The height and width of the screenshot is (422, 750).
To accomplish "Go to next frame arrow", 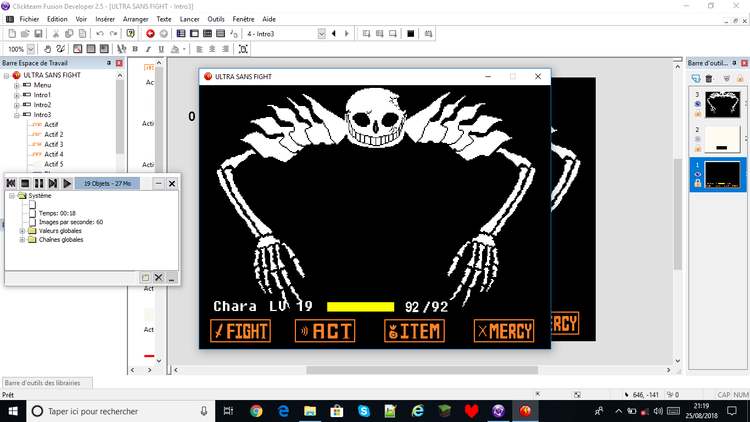I will (347, 33).
